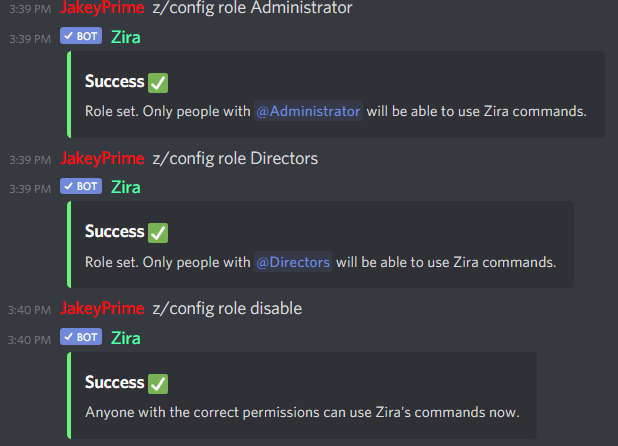
Task: Click the 3:40 PM timestamp on the JakeyPrime message
Action: coord(30,310)
